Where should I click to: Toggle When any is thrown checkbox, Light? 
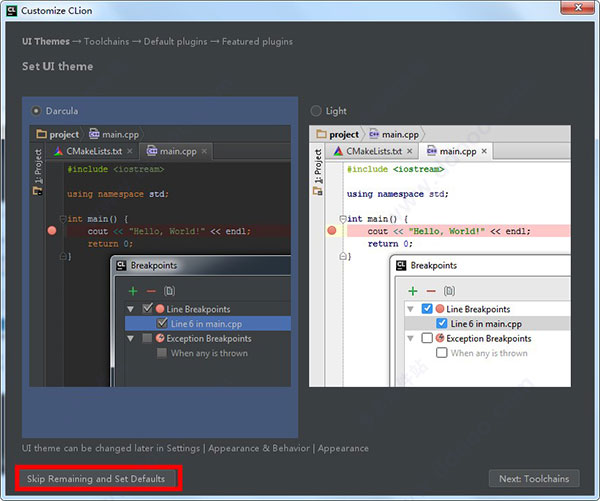pyautogui.click(x=442, y=352)
